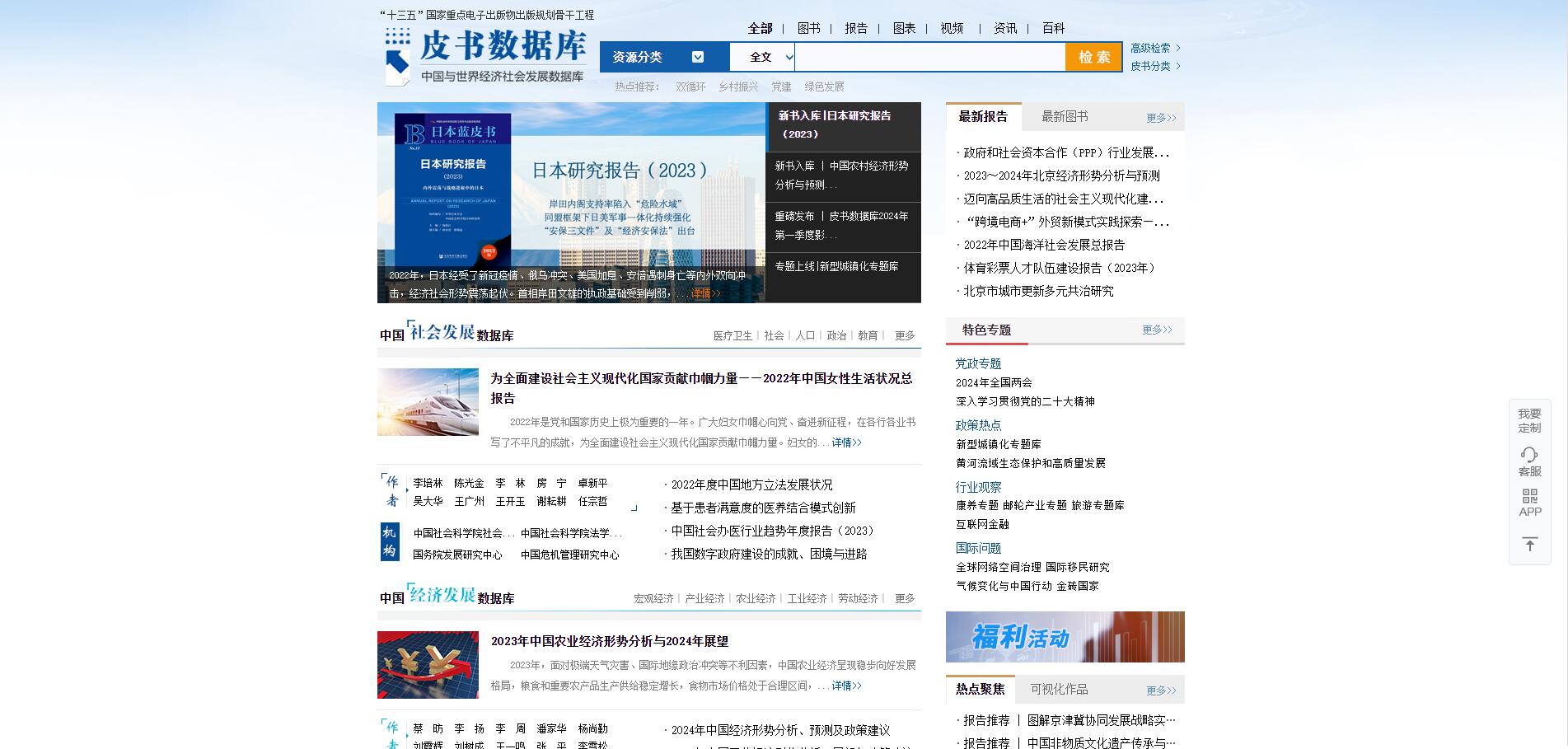Screen dimensions: 1568x749
Task: Click the orange 检索 search button
Action: 1093,57
